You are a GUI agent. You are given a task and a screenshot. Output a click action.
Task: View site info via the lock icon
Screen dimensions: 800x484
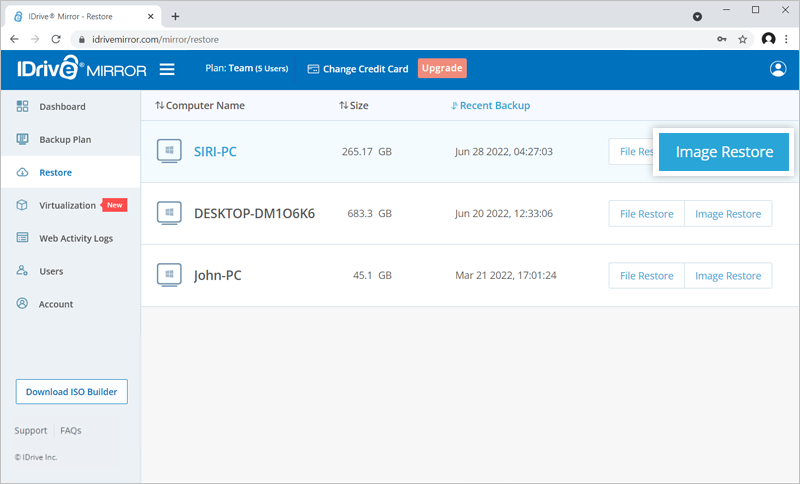click(x=82, y=39)
